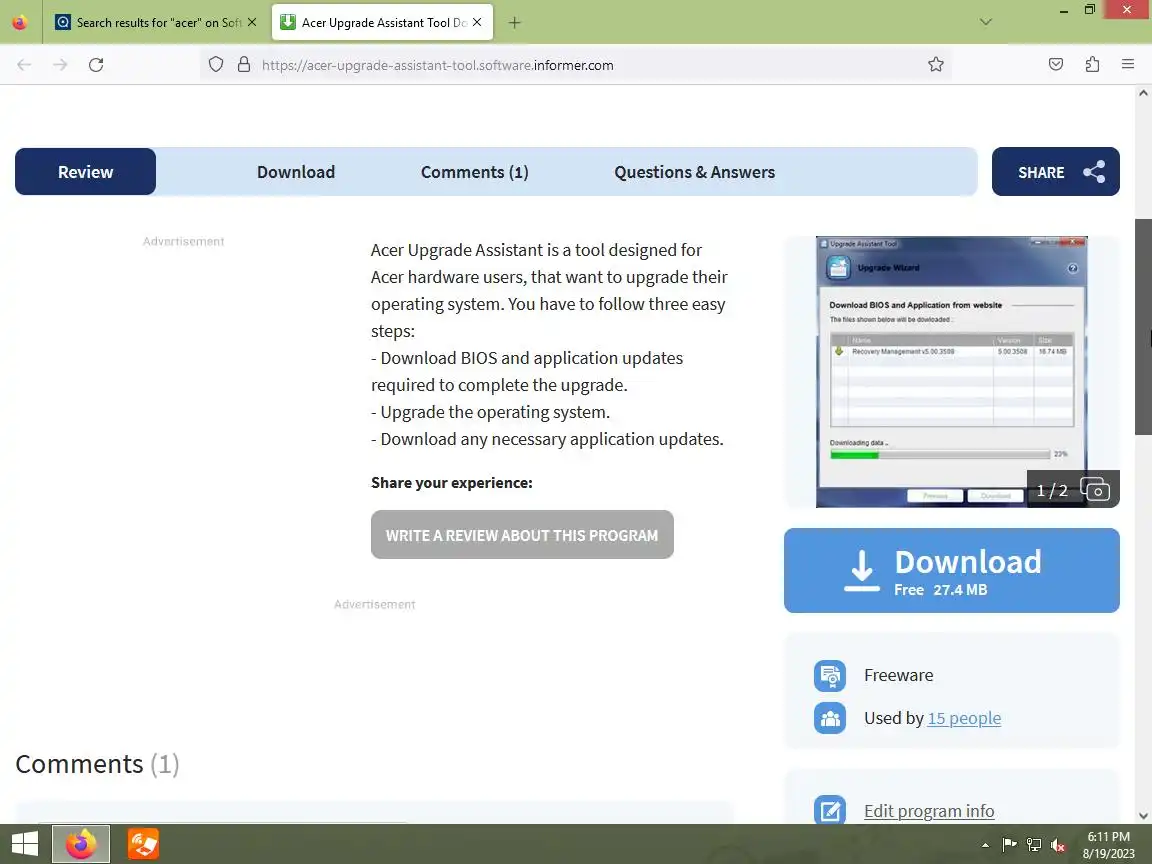Open a new tab with plus button
Screen dimensions: 1152x864
[514, 23]
